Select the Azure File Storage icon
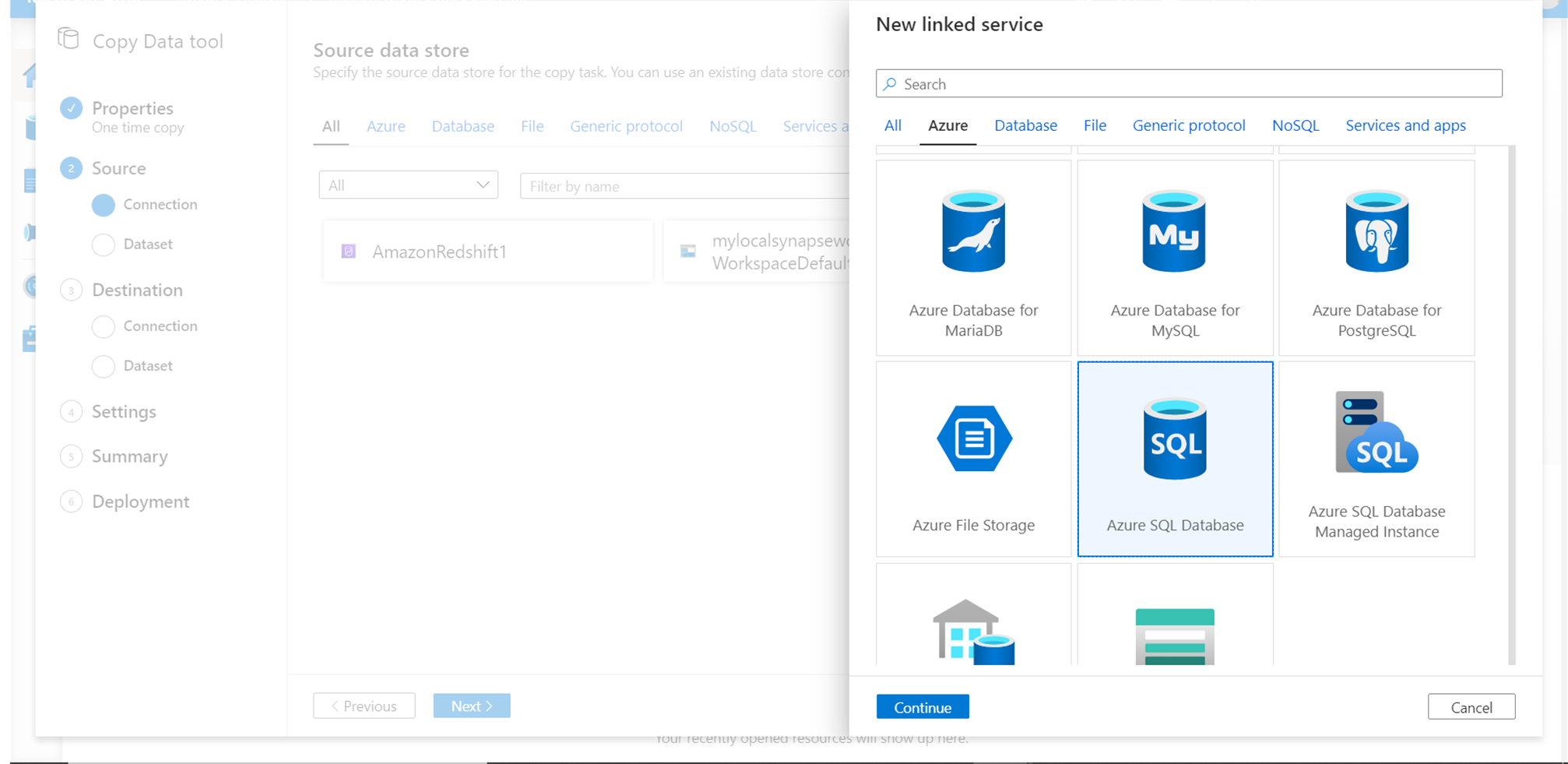 pos(974,438)
